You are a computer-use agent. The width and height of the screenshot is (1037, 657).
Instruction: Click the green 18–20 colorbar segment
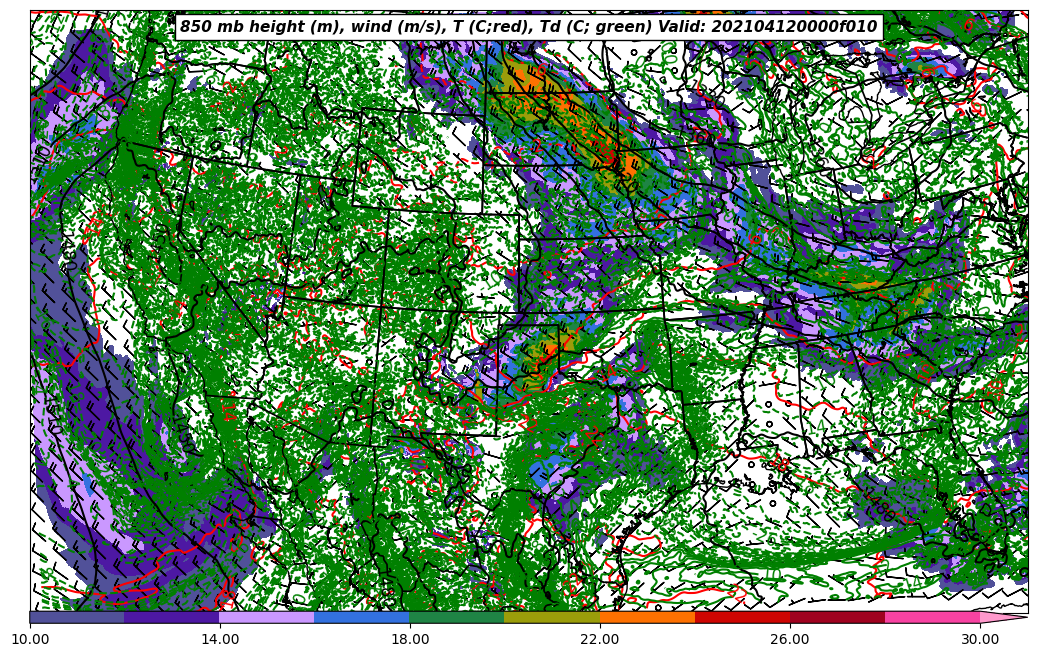(x=457, y=617)
